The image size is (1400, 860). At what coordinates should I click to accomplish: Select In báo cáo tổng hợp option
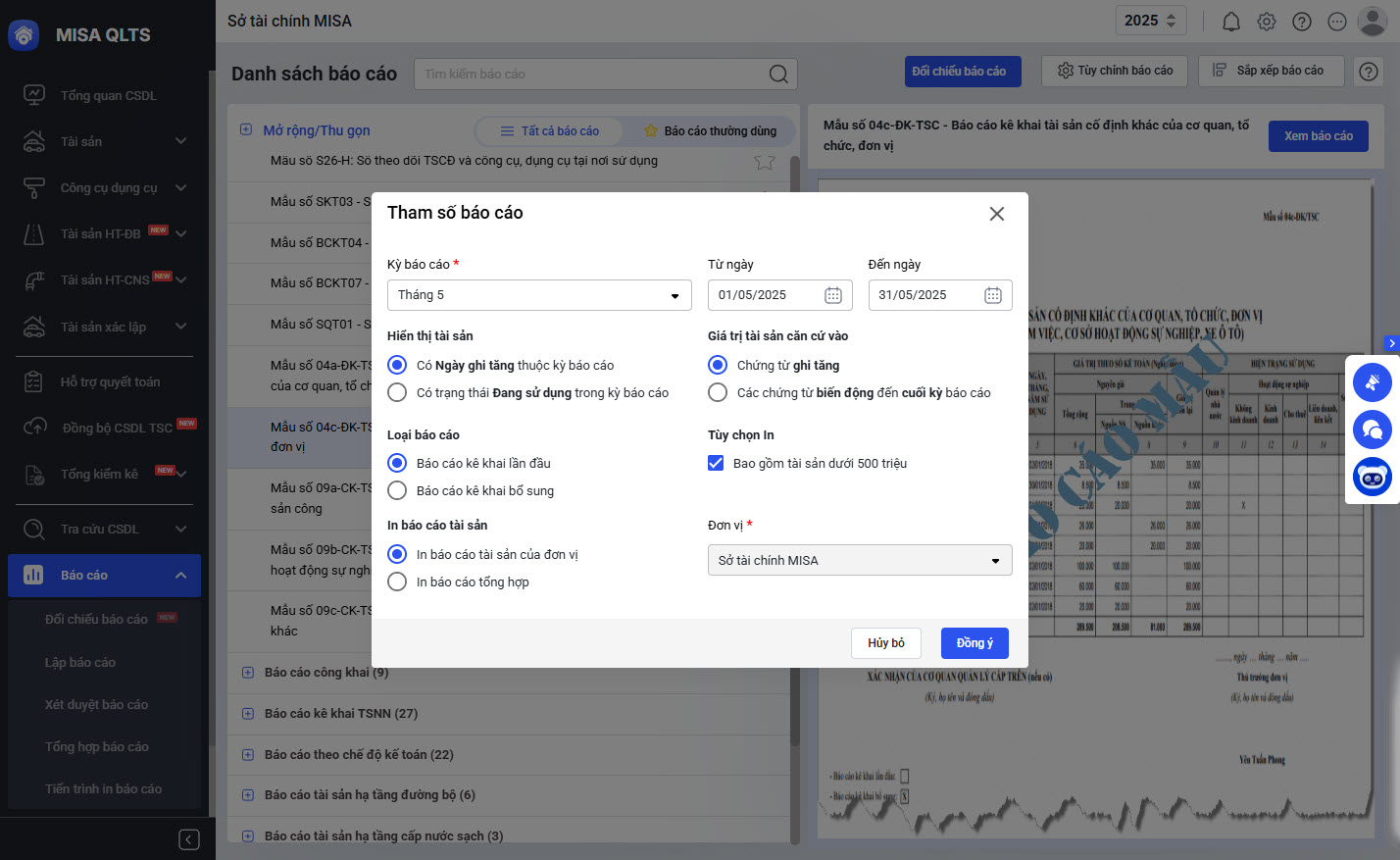point(397,582)
